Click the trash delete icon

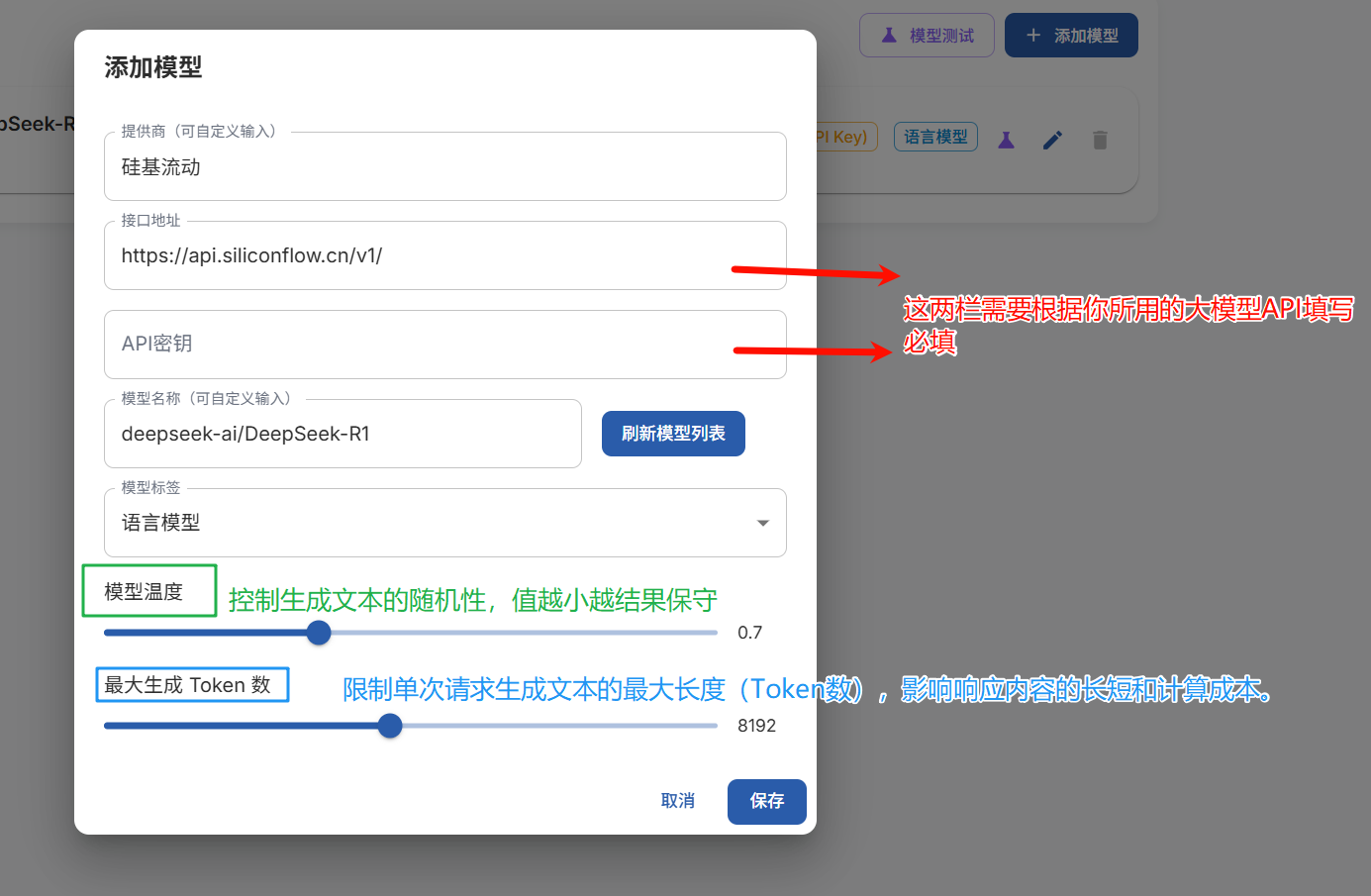pos(1100,140)
